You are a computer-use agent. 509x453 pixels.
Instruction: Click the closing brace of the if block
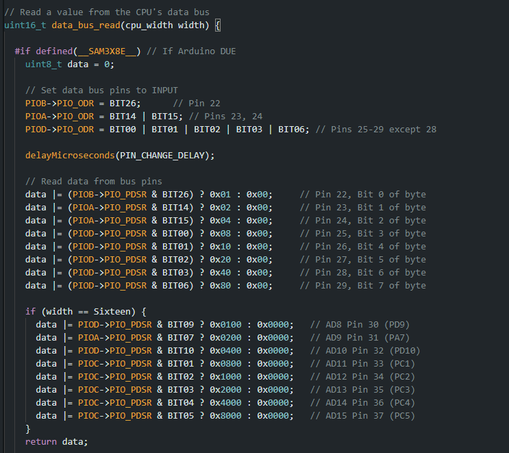click(28, 429)
